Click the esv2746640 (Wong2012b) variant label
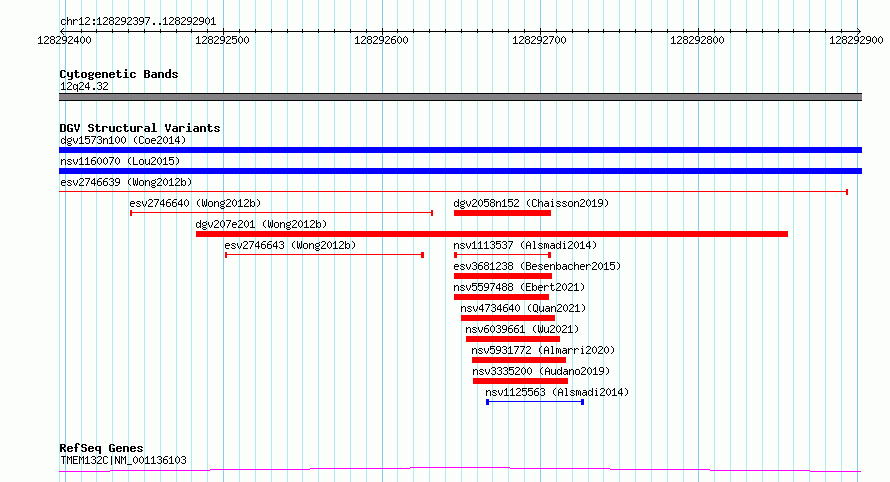Screen dimensions: 890x482 (x=195, y=203)
